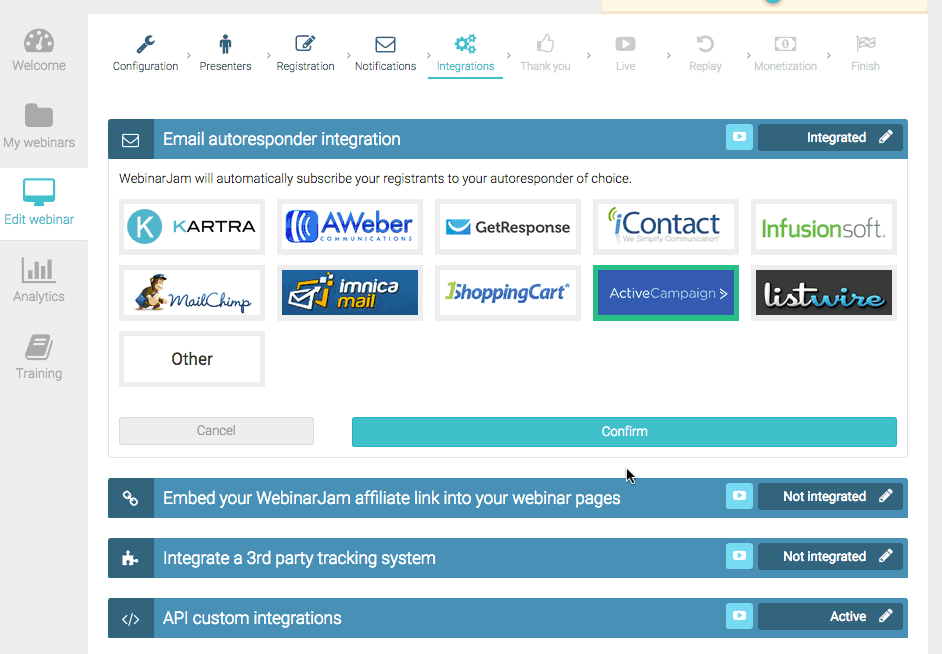Expand Integrate a 3rd party tracking system
This screenshot has width=942, height=654.
(x=299, y=559)
